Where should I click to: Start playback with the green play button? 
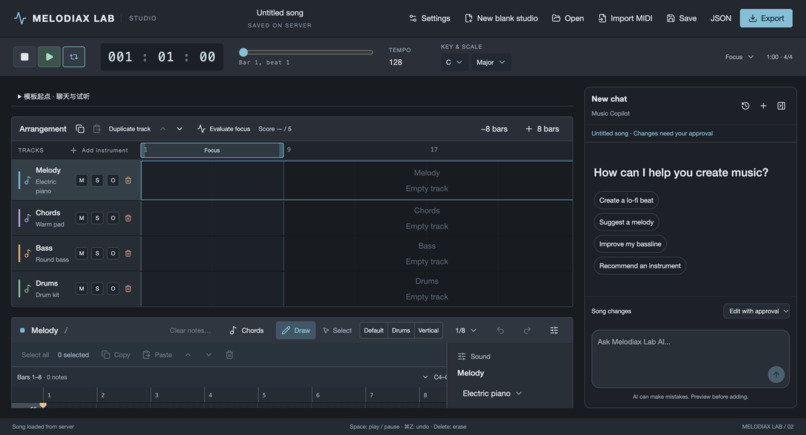coord(49,57)
